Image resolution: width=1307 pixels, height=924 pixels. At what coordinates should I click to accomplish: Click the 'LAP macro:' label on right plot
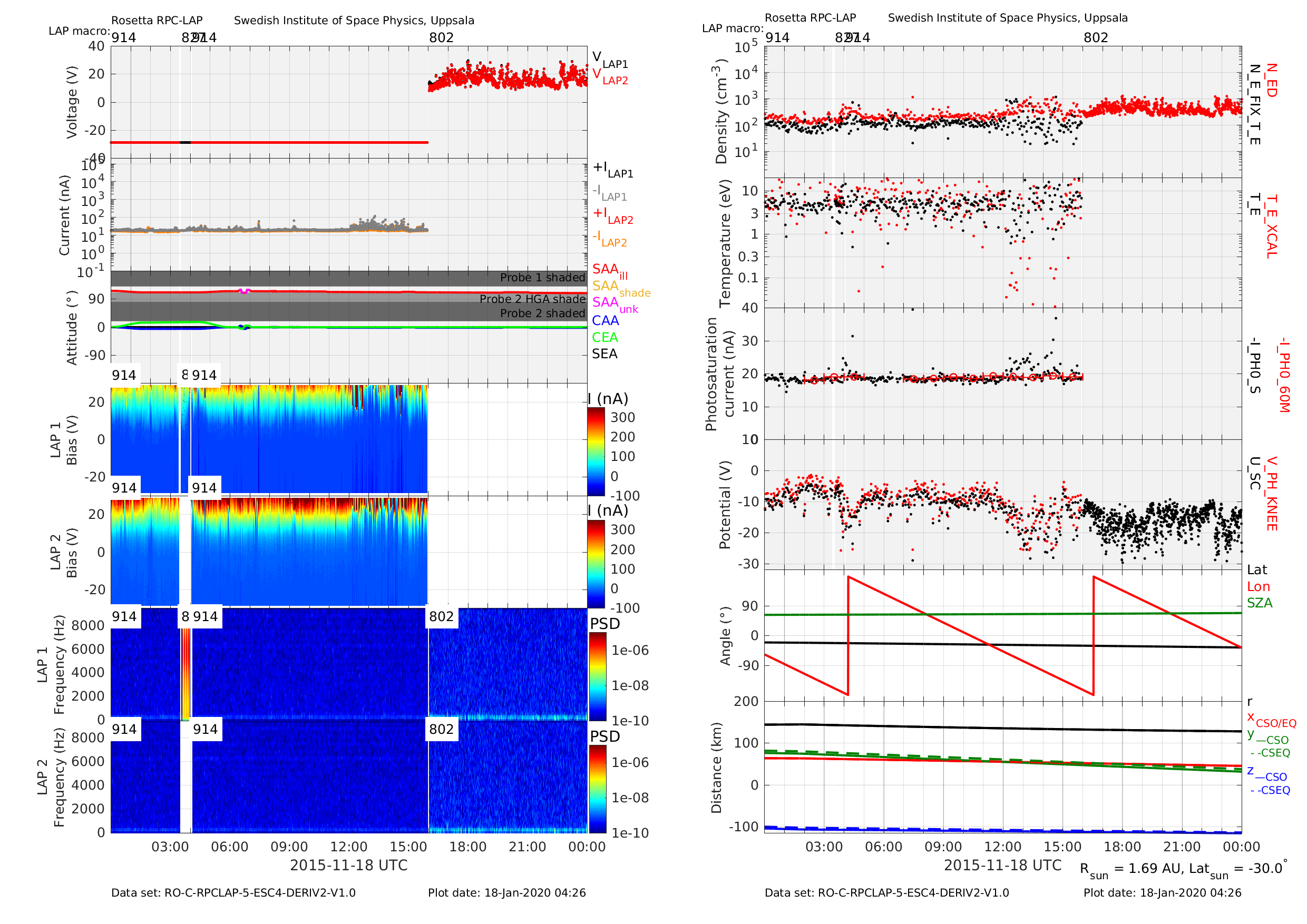pos(733,28)
